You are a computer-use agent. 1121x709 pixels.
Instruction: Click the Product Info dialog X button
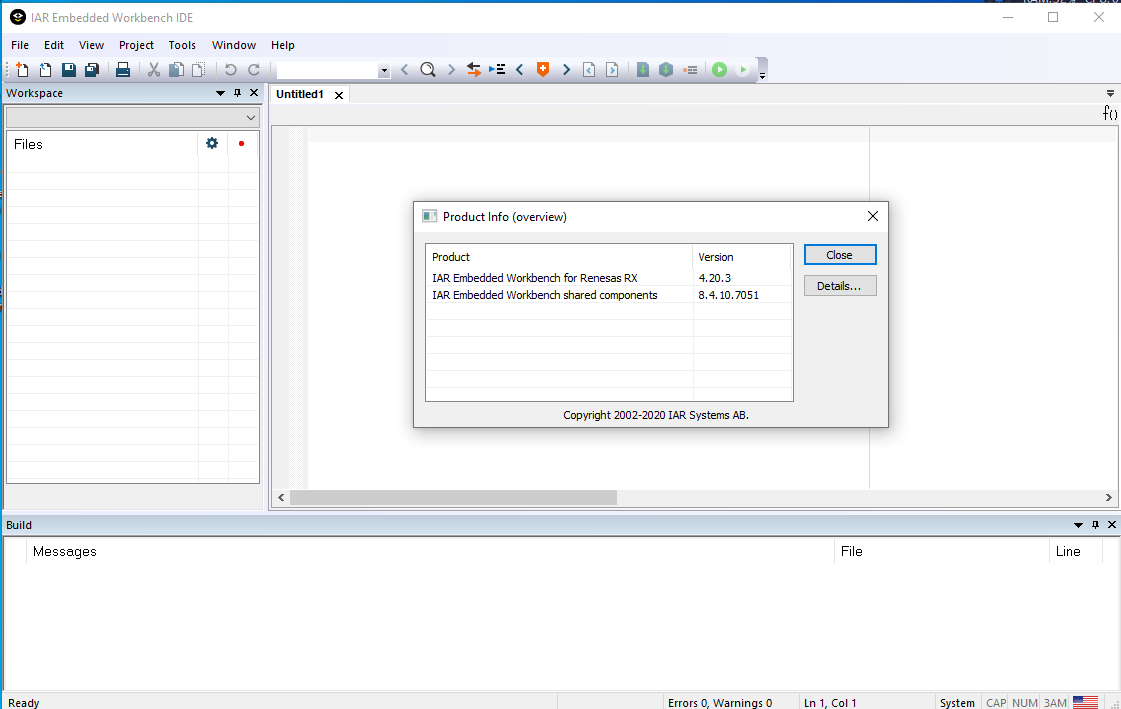click(x=872, y=216)
